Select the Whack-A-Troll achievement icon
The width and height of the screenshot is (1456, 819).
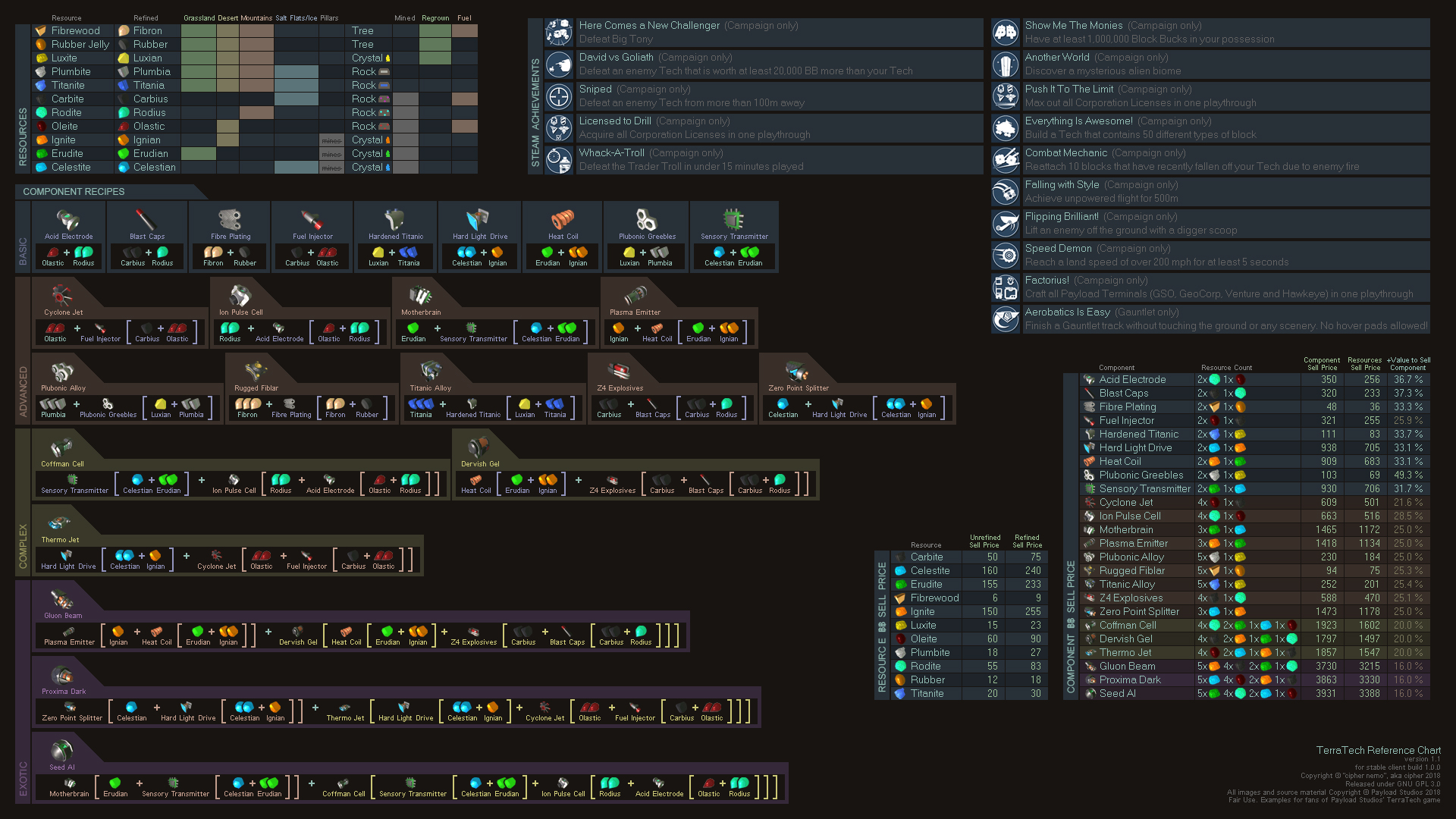tap(559, 160)
